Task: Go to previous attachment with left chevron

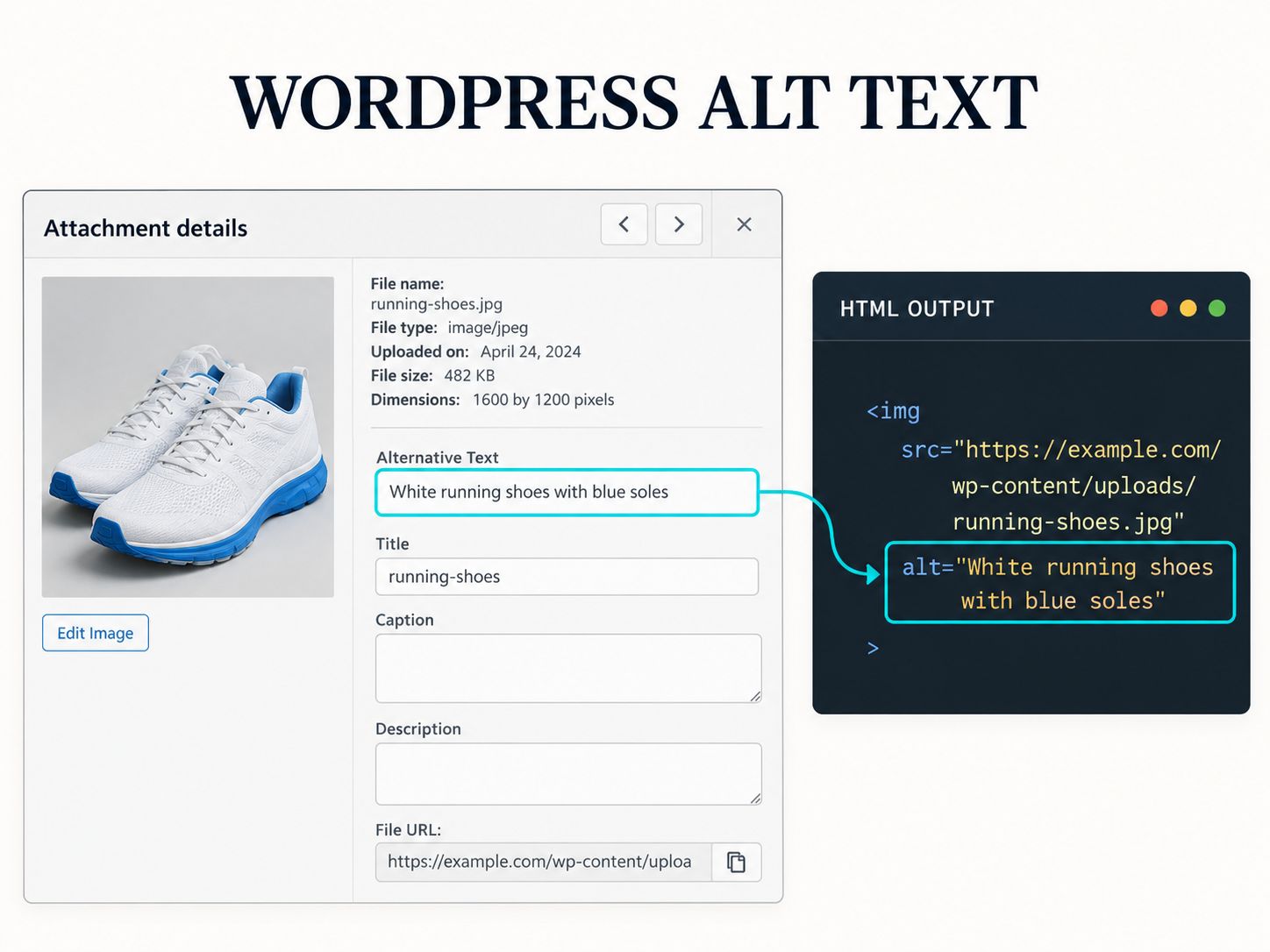Action: click(624, 224)
